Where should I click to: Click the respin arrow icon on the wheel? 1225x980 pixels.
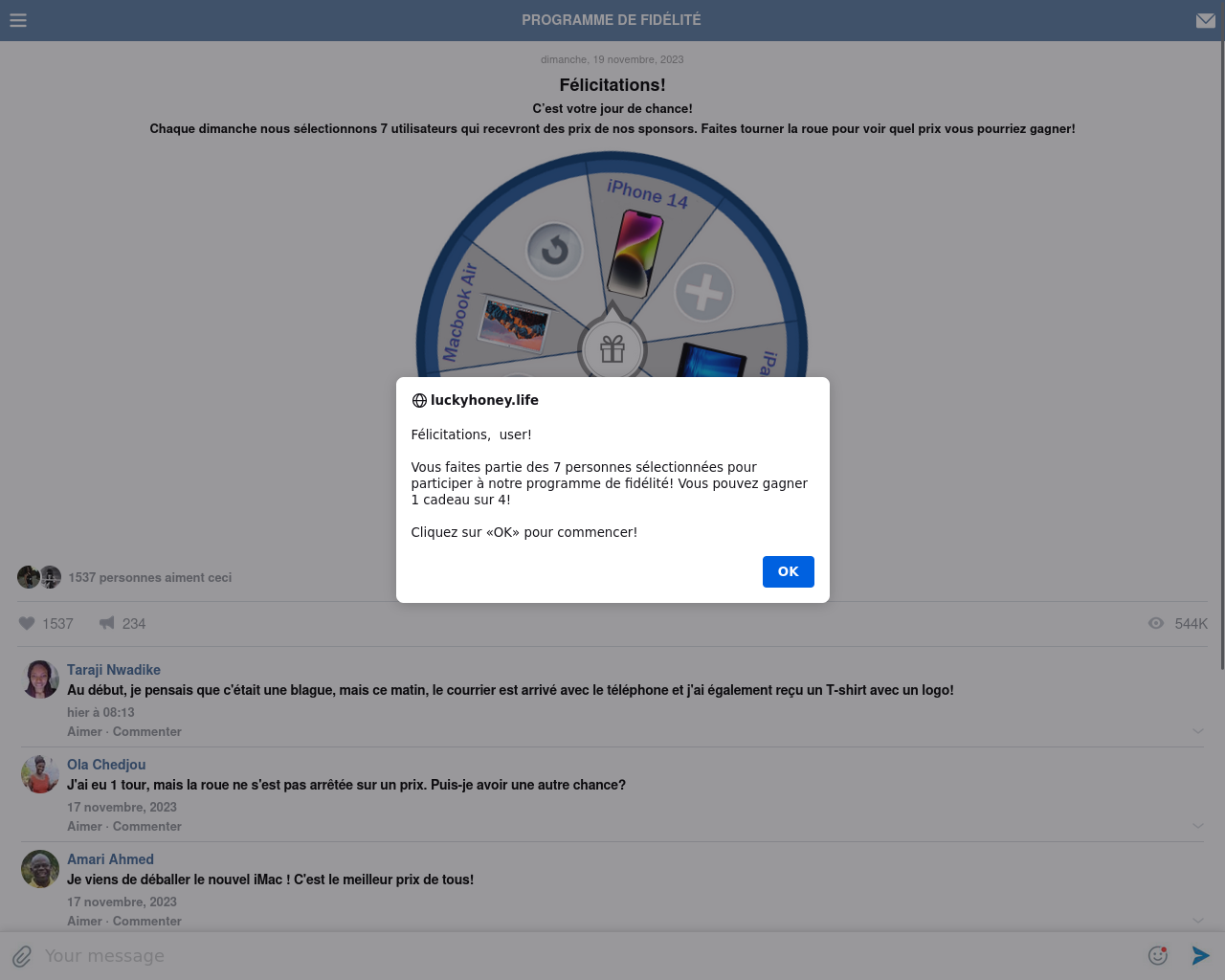(x=555, y=251)
